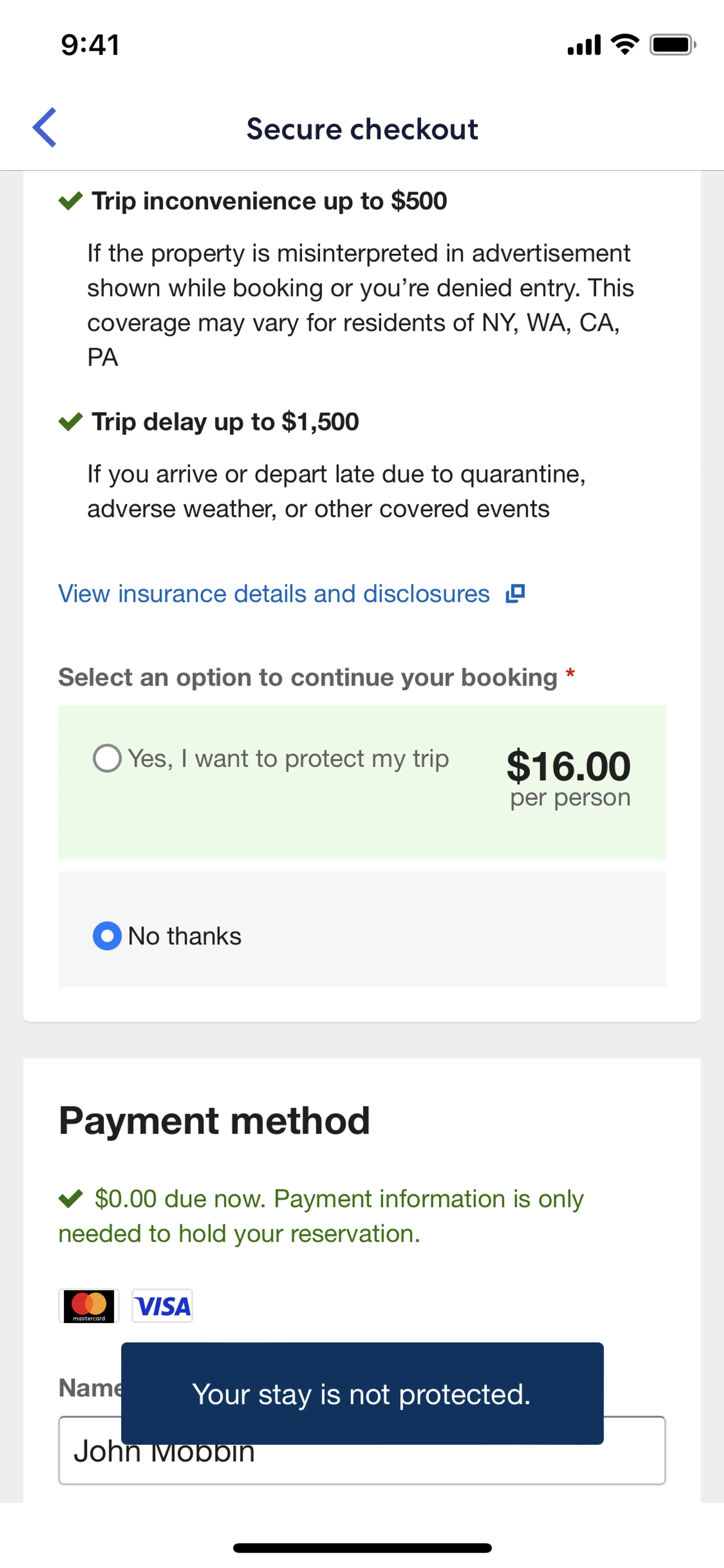Tap the 'Trip delay up to $1,500' heading
The width and height of the screenshot is (724, 1568).
click(x=225, y=421)
